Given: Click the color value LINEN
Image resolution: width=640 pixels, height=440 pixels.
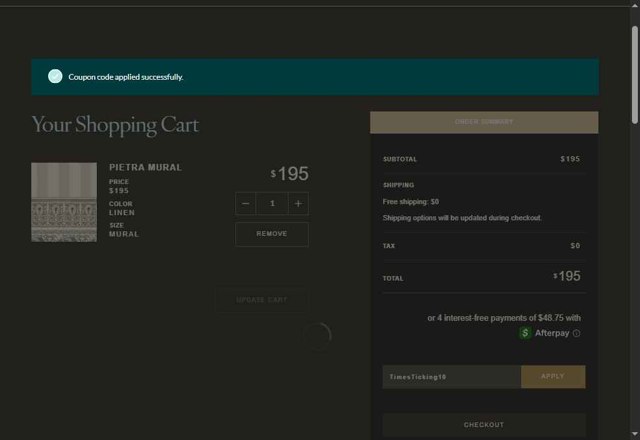Looking at the screenshot, I should [x=122, y=213].
